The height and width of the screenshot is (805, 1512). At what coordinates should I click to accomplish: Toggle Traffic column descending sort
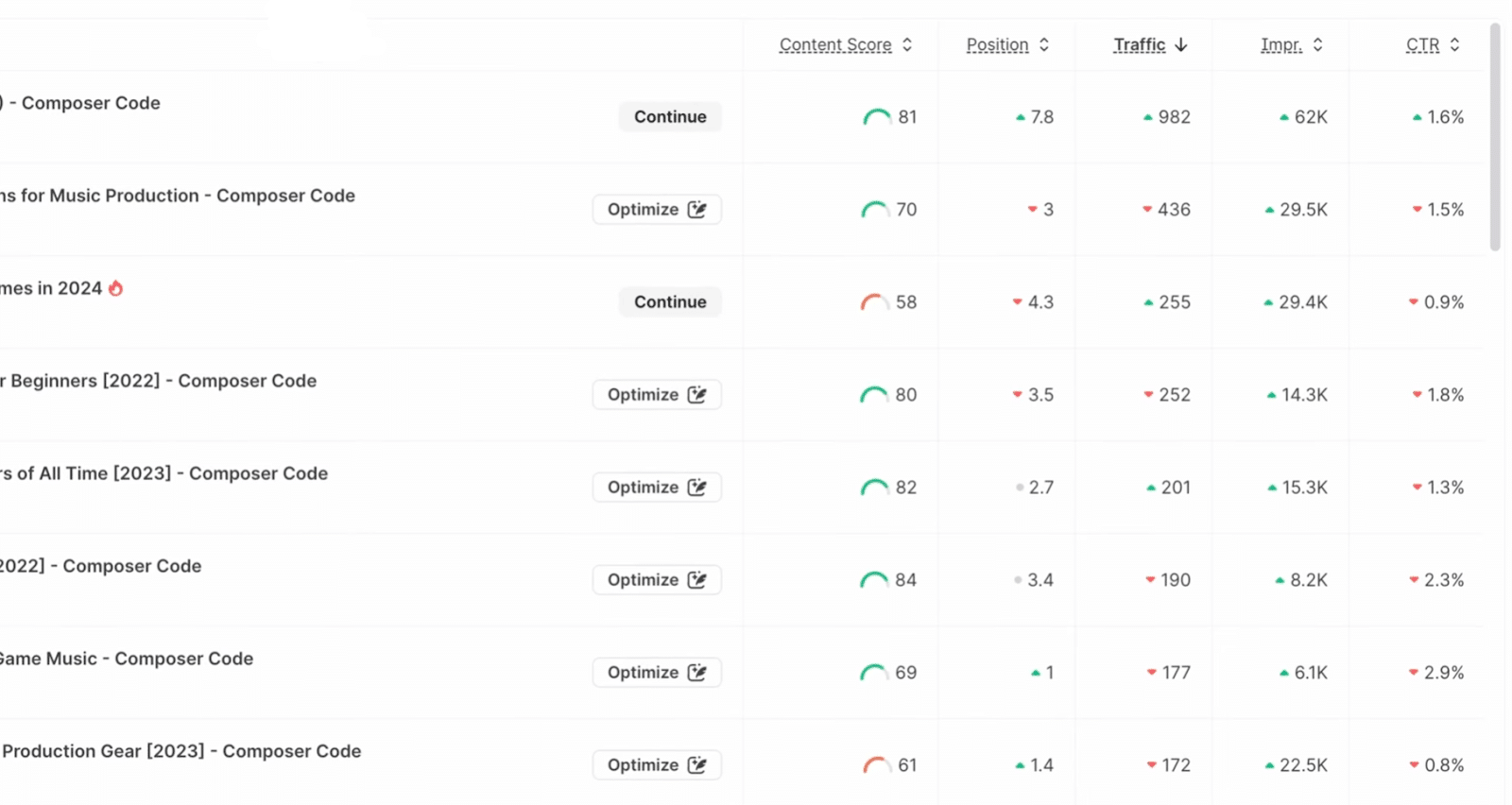coord(1149,44)
